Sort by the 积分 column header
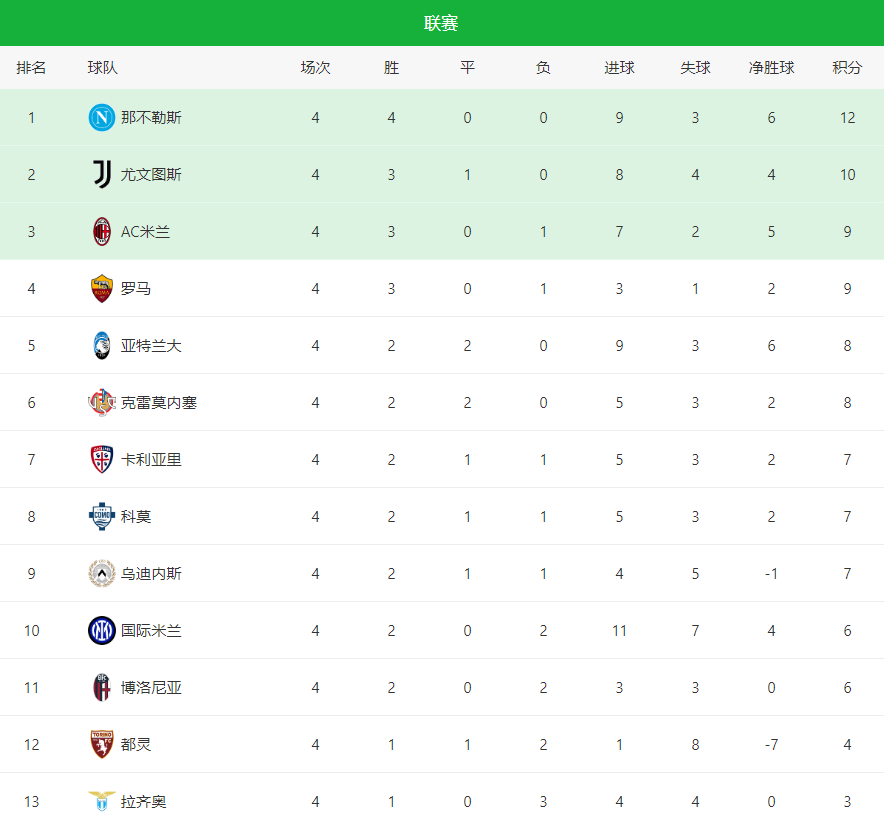The width and height of the screenshot is (884, 826). (847, 68)
